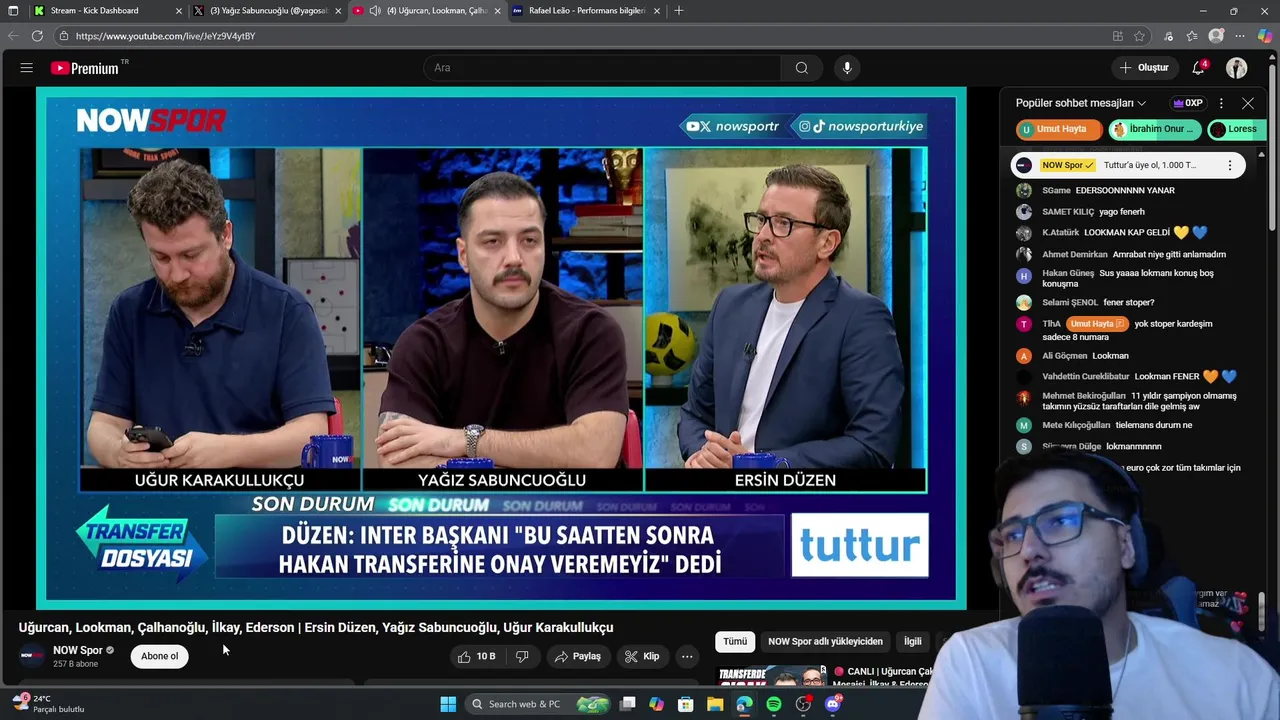Open File Explorer from taskbar
This screenshot has width=1280, height=720.
[x=715, y=704]
